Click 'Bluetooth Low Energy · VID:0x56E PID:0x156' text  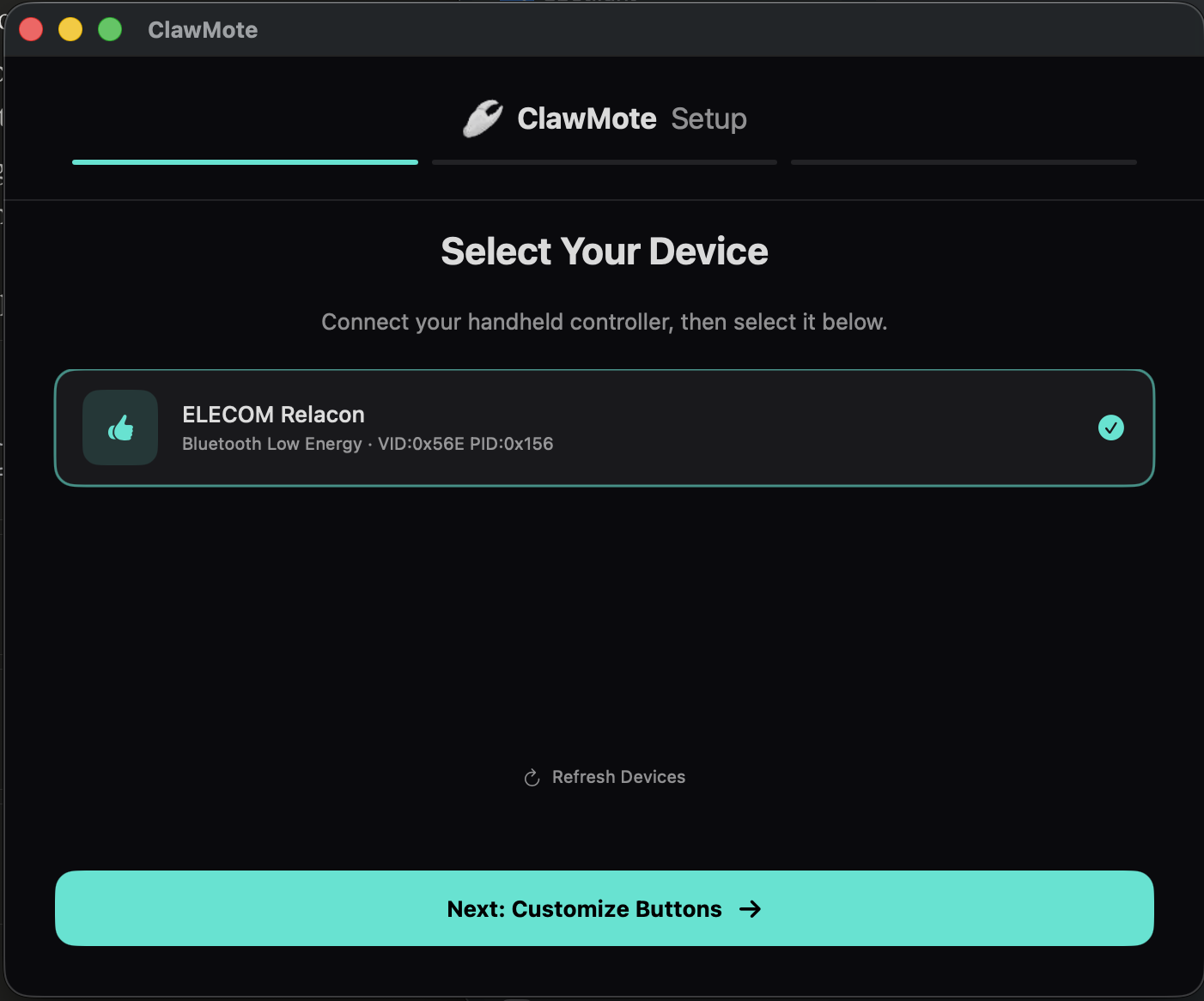(x=368, y=444)
